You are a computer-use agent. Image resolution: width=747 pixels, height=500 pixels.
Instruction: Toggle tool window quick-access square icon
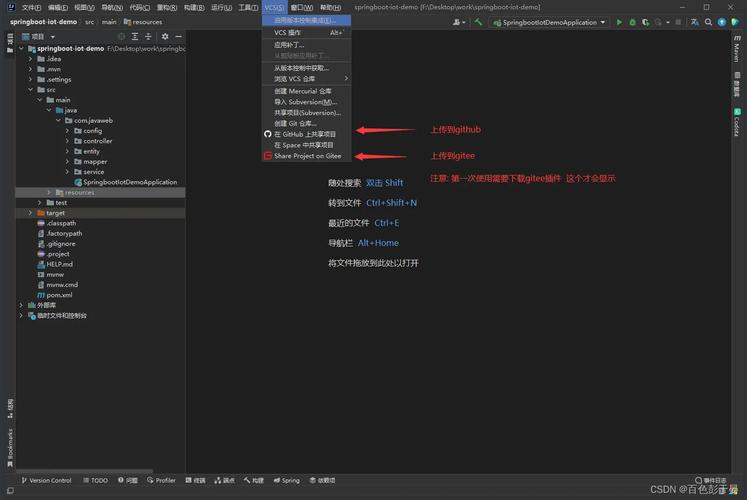point(10,490)
